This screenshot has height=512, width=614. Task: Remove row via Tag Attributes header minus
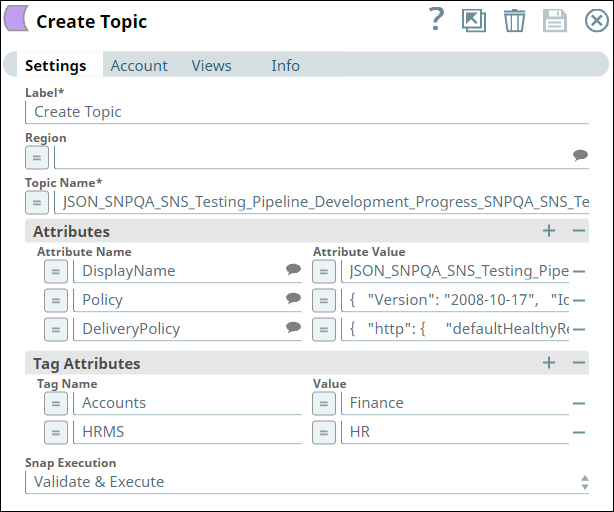click(x=579, y=362)
